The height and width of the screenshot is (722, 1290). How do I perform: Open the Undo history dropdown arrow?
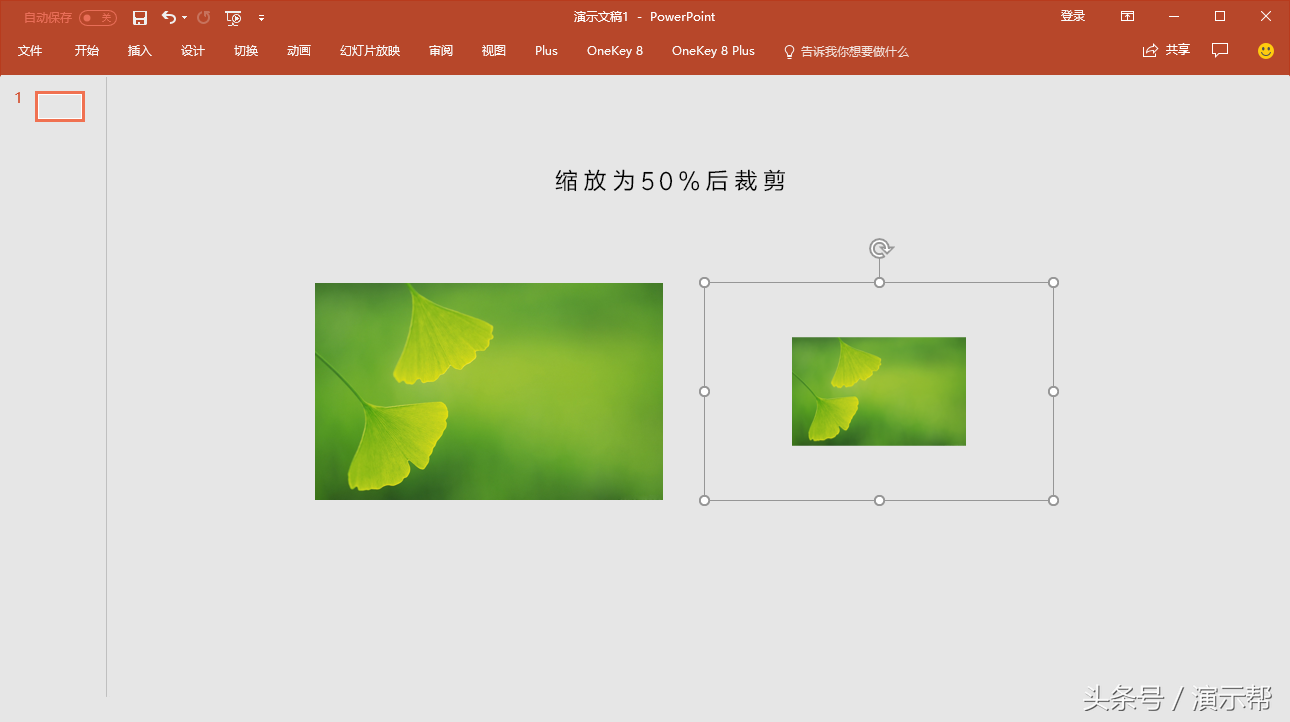(185, 17)
